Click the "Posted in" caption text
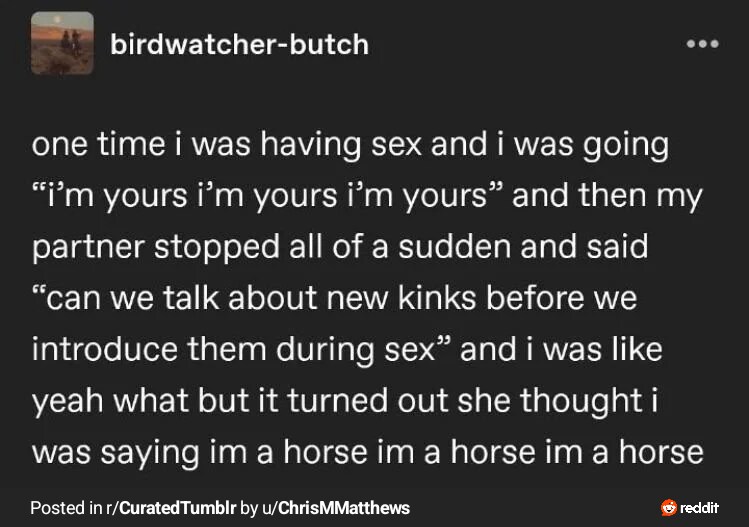749x527 pixels. (60, 508)
